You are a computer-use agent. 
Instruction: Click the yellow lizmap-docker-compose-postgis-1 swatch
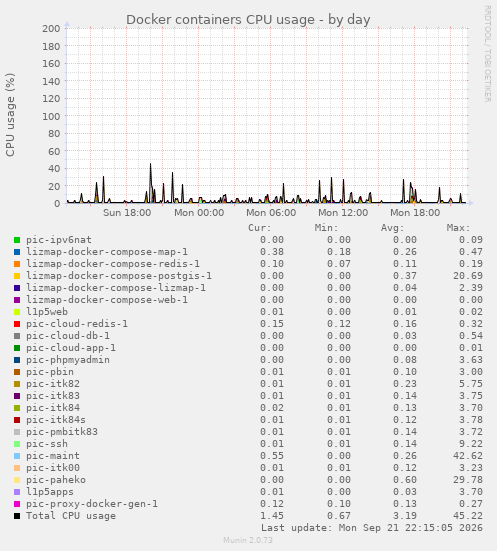pyautogui.click(x=17, y=276)
